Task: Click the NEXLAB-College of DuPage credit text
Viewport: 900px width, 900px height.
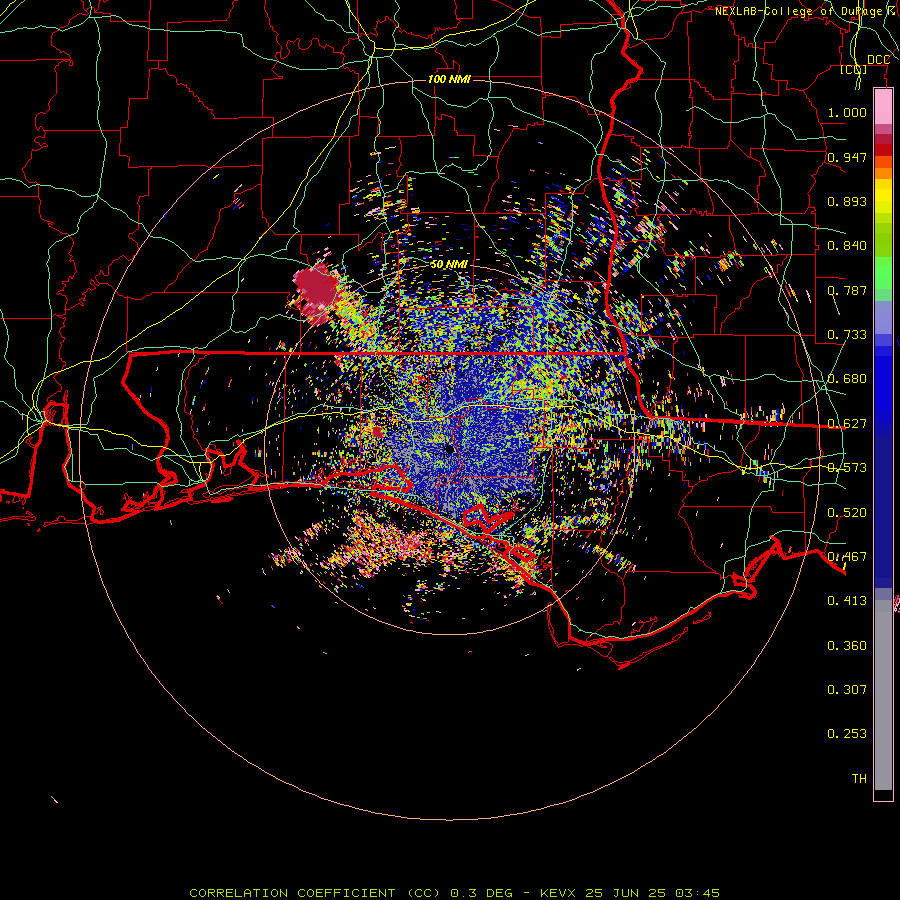Action: point(806,11)
